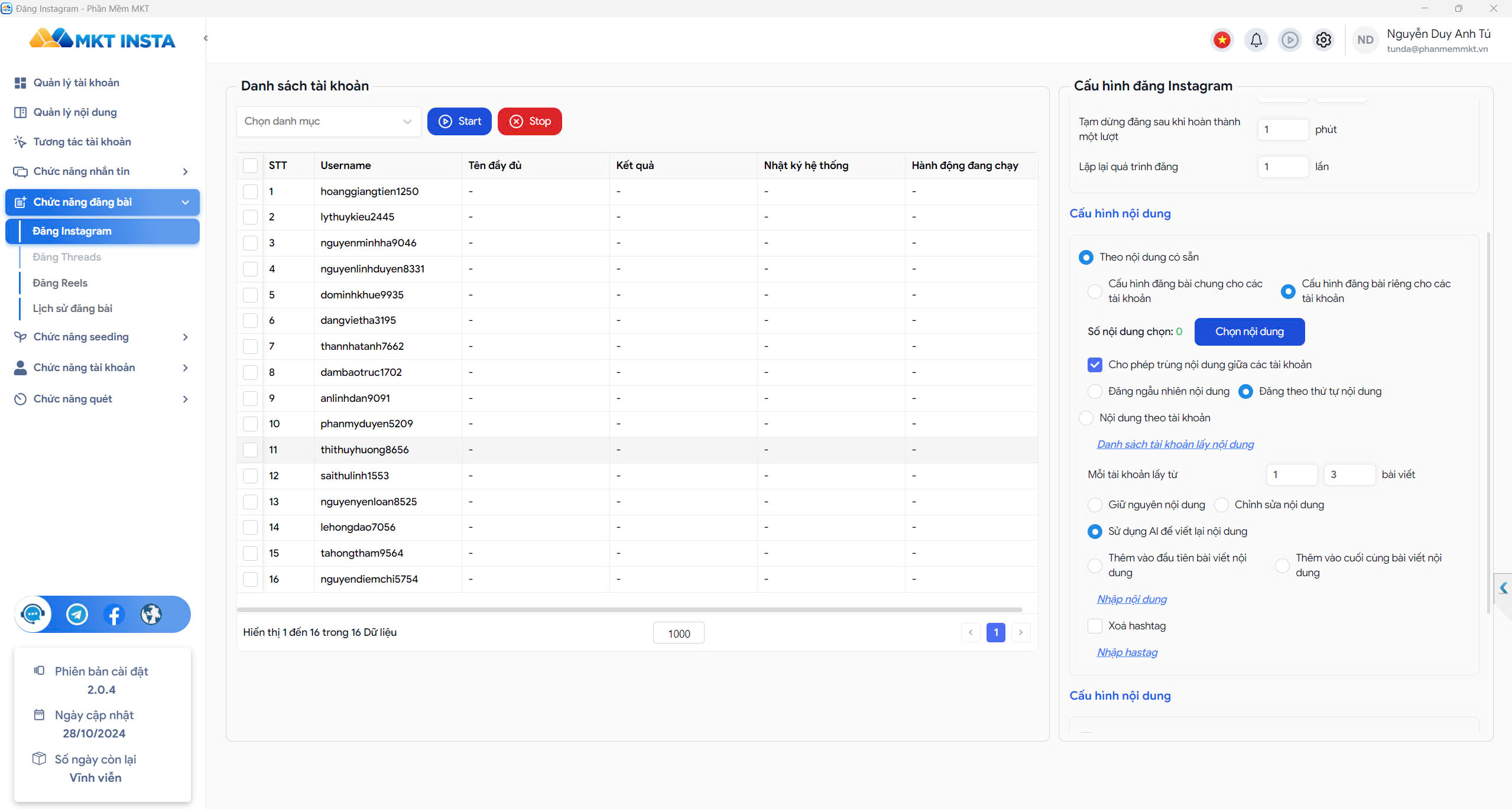Select Nội dung theo tài khoản radio
The image size is (1512, 809).
[1086, 418]
